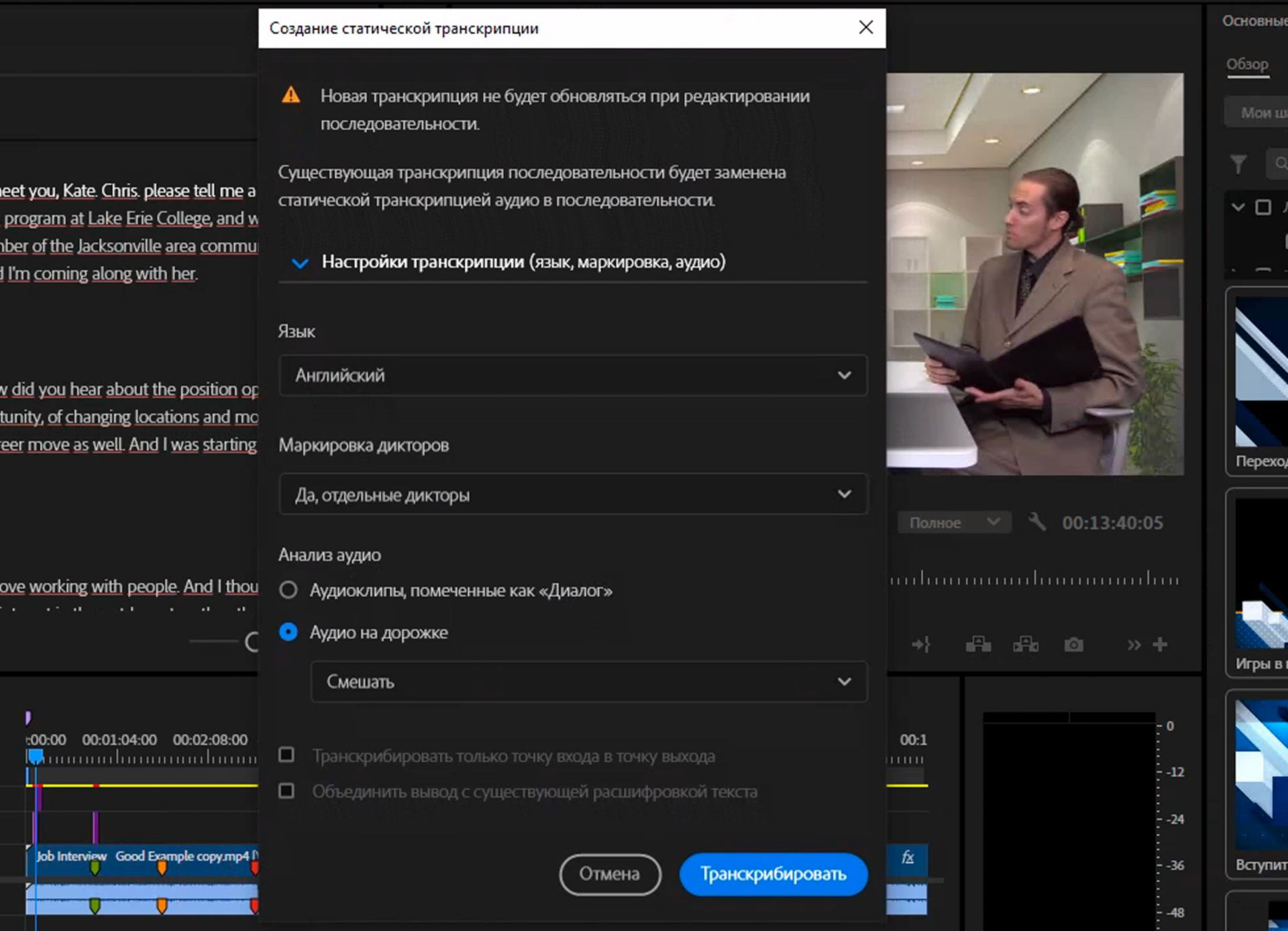The height and width of the screenshot is (931, 1288).
Task: Click 'Отмена' to cancel transcription
Action: 608,874
